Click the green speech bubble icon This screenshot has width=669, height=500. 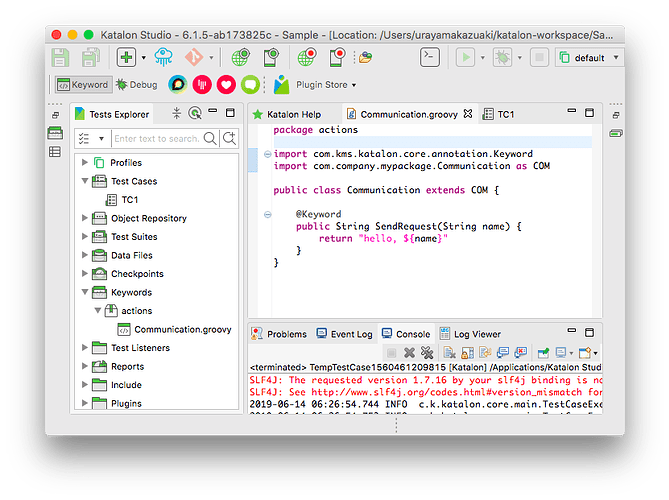coord(250,84)
